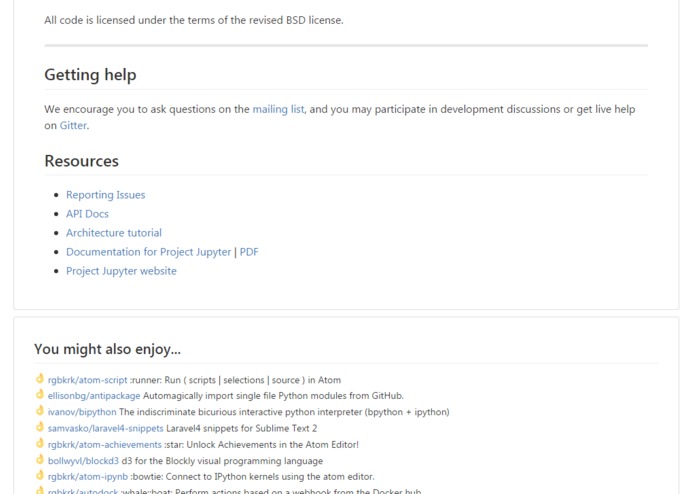Screen dimensions: 695x494
Task: Click the icon beside rgbkrk/atom-achievements
Action: tap(40, 443)
